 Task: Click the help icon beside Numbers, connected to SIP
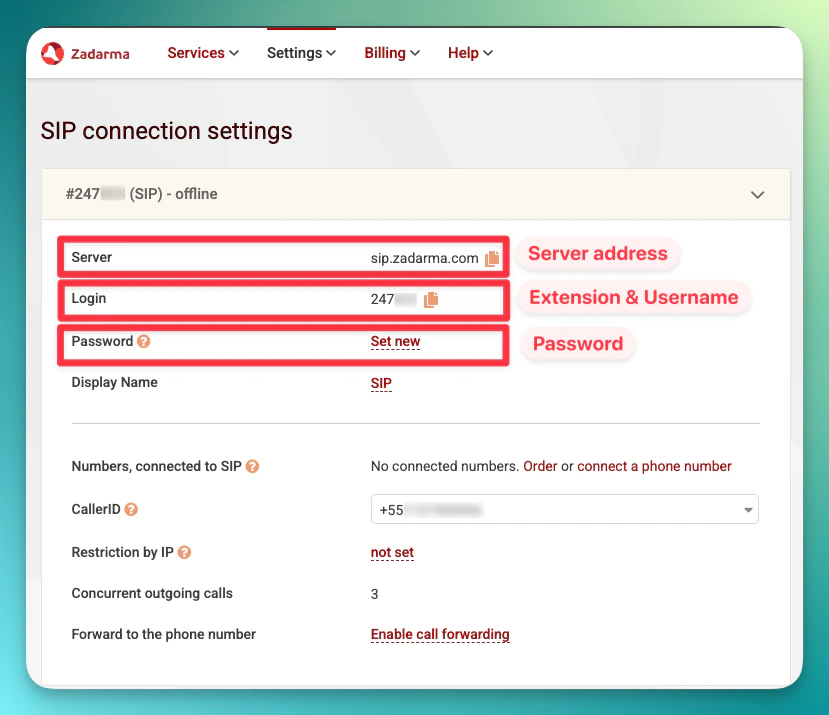(x=253, y=466)
